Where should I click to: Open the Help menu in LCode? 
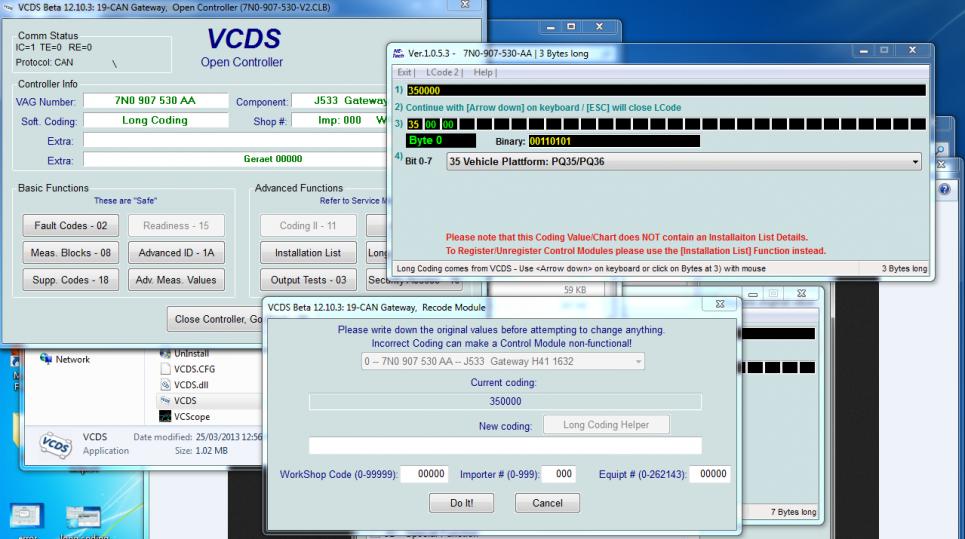[x=484, y=72]
